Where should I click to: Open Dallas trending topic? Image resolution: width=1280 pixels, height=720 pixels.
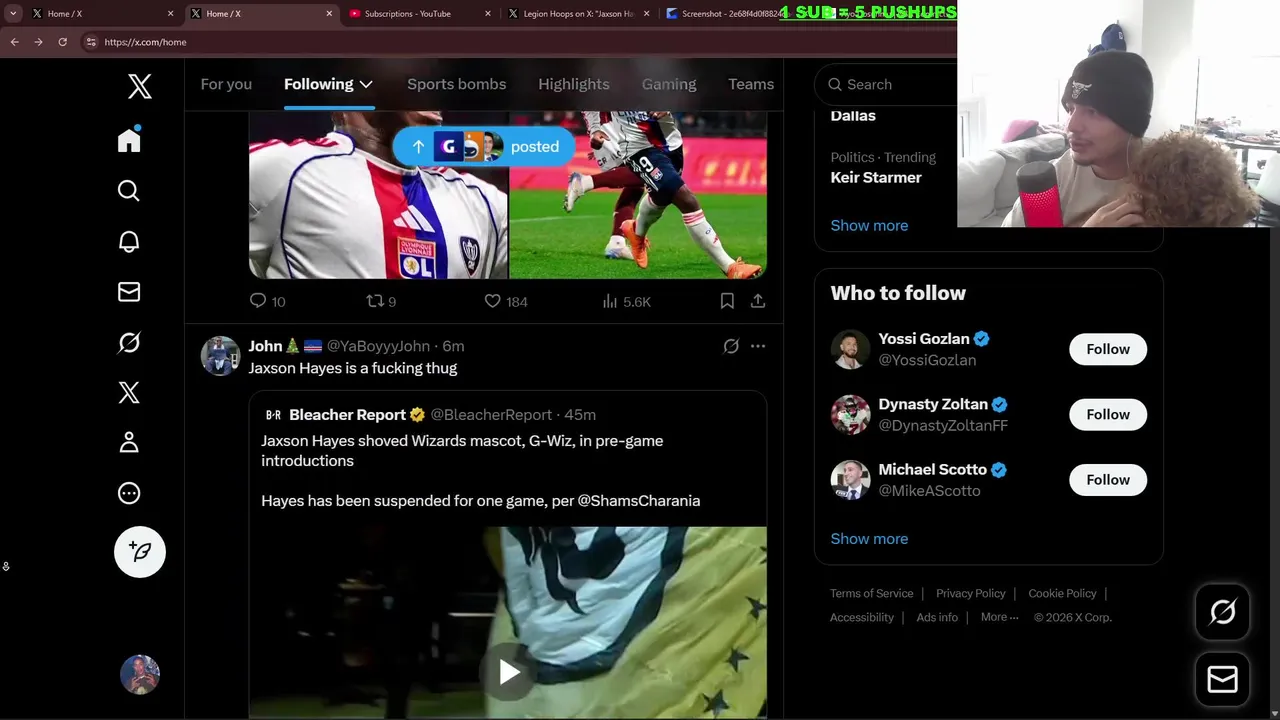pyautogui.click(x=853, y=115)
